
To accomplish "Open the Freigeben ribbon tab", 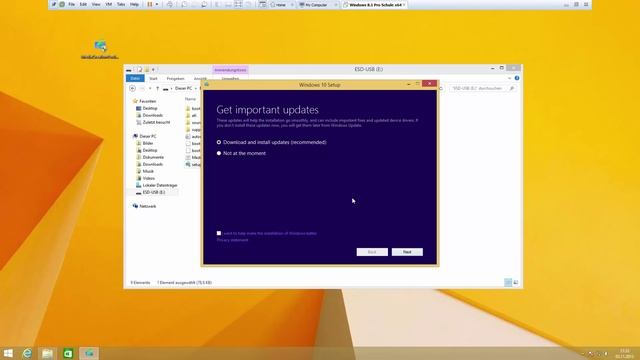I will [176, 78].
